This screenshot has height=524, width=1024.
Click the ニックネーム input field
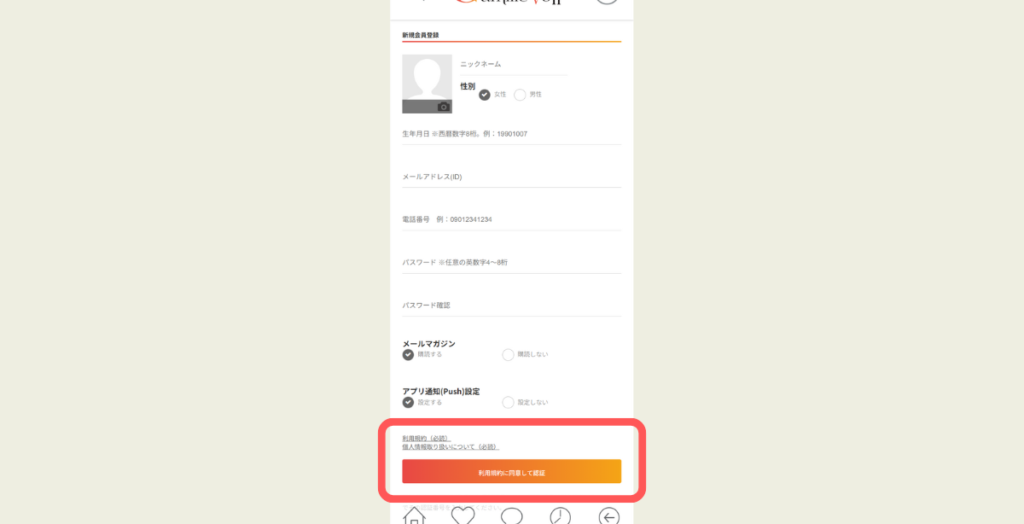(x=512, y=65)
